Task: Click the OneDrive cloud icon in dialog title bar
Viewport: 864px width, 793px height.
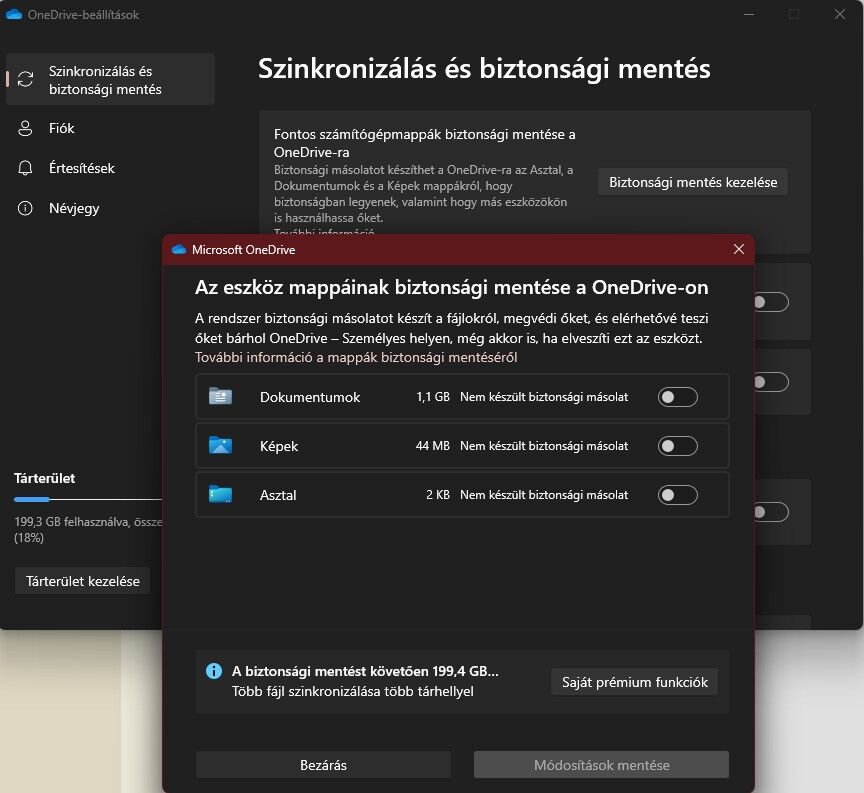Action: [179, 250]
